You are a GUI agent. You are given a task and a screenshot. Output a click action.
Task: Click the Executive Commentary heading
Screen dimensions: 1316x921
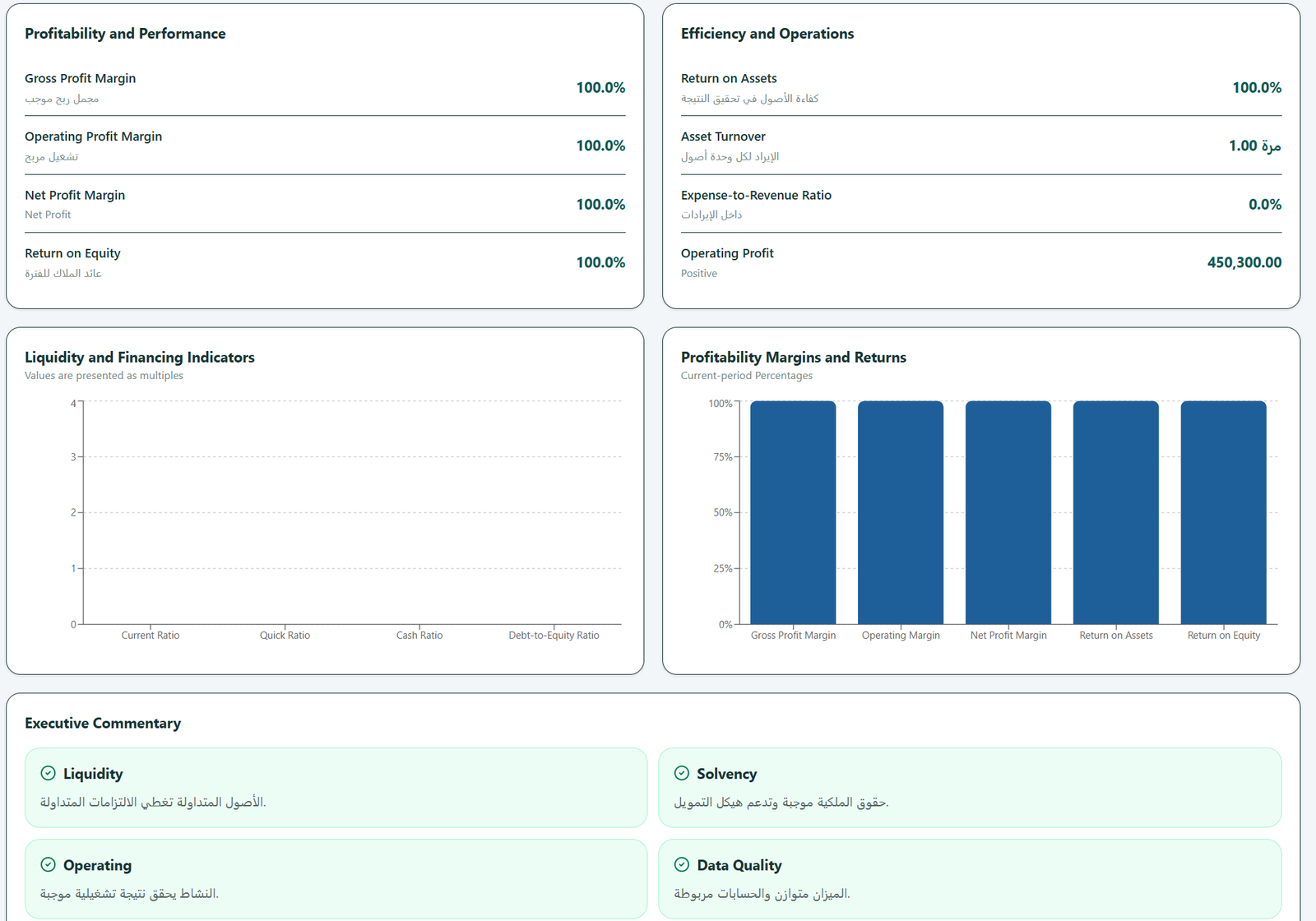click(103, 724)
